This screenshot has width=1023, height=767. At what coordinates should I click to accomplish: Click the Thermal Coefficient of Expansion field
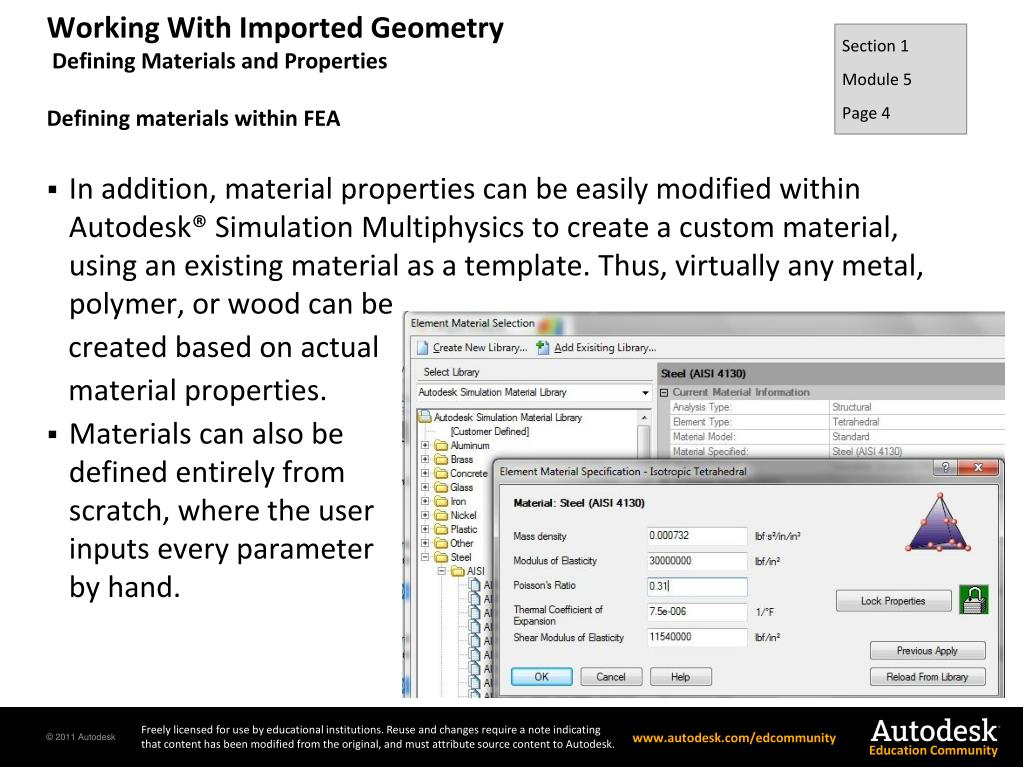(x=697, y=612)
